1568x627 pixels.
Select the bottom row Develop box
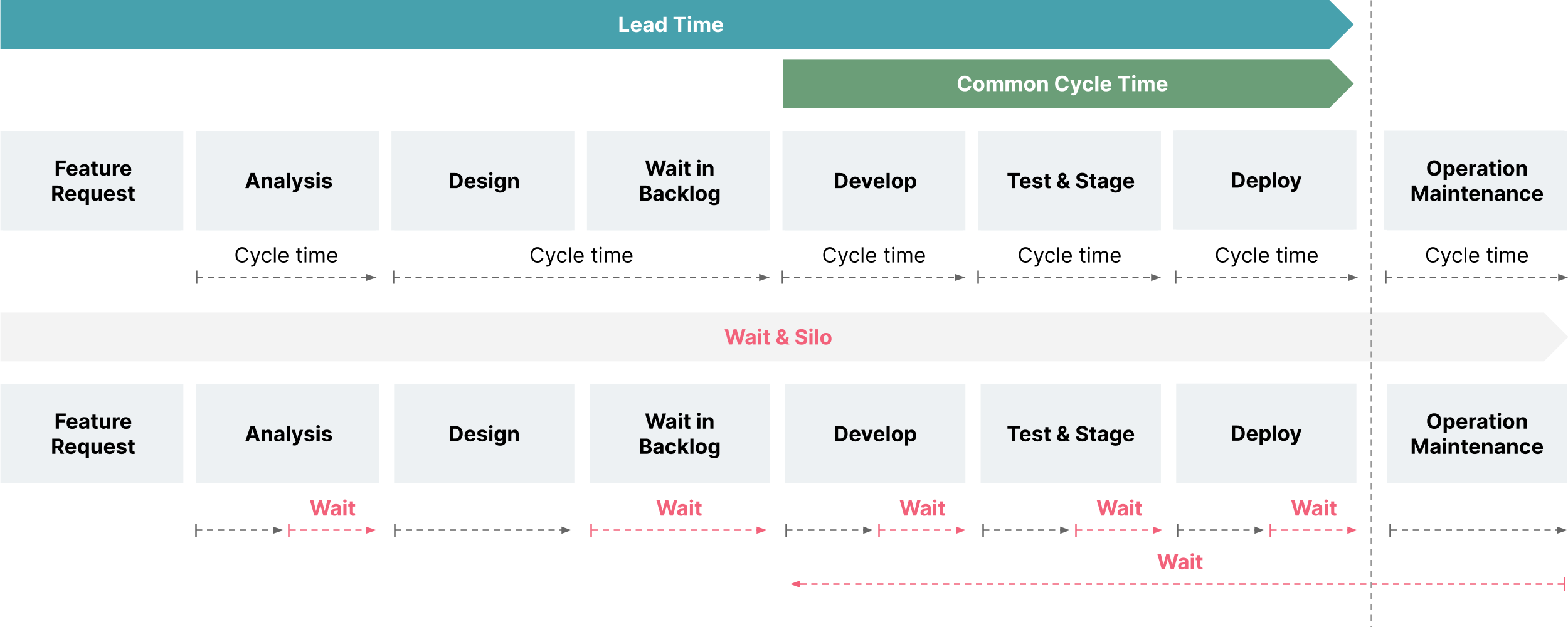pyautogui.click(x=875, y=433)
